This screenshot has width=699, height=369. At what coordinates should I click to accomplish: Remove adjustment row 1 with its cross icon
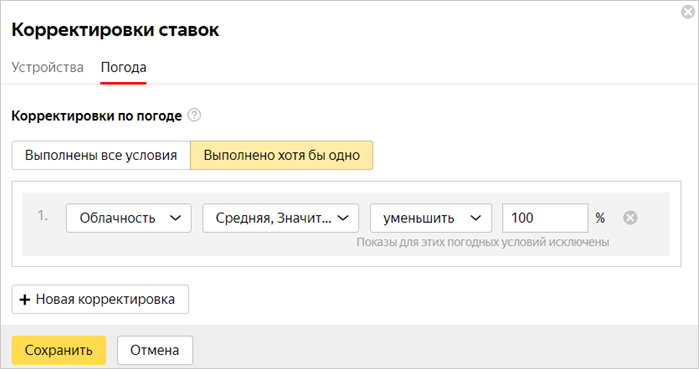tap(630, 218)
